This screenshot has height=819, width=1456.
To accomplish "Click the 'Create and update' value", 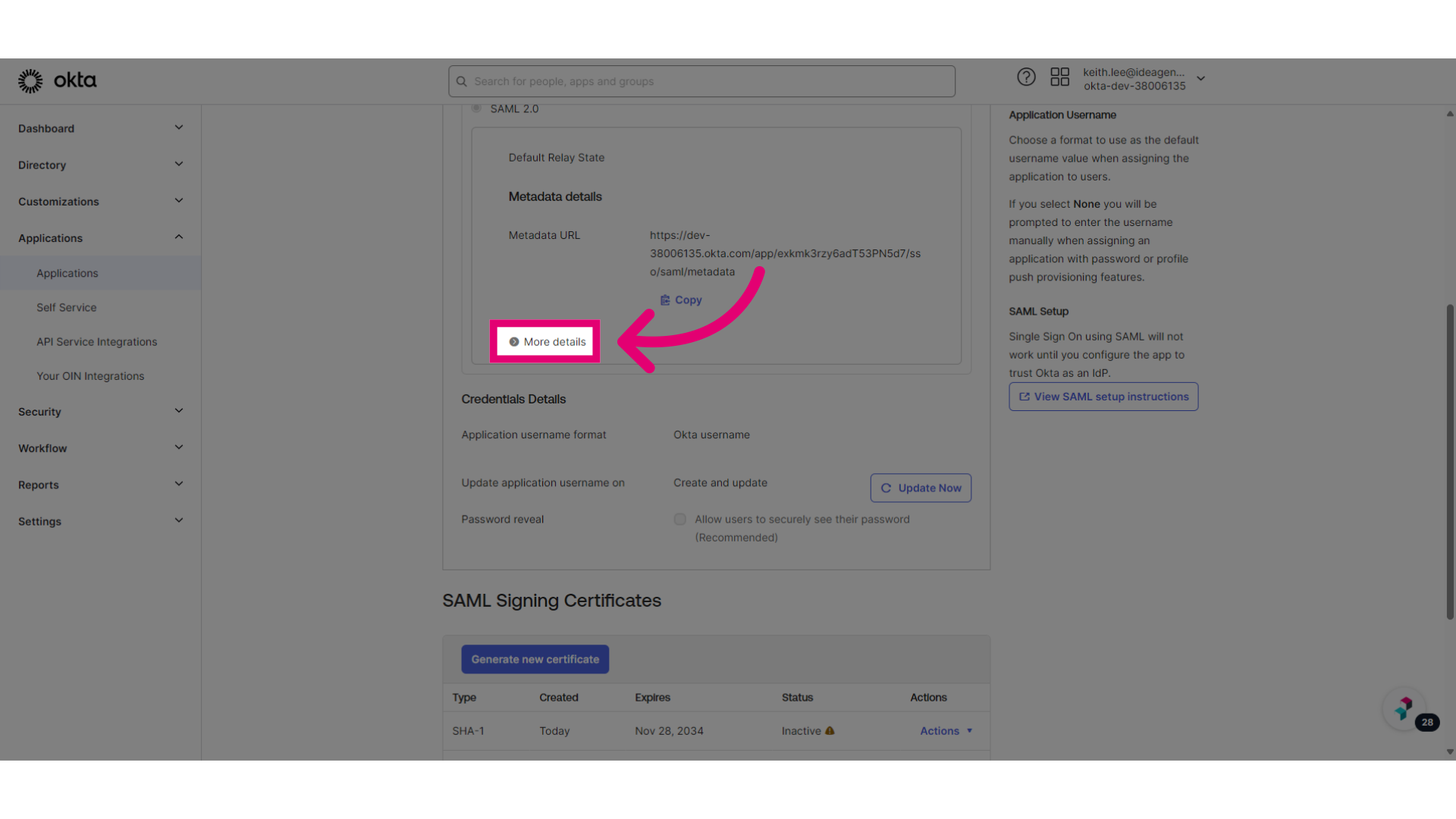I will click(x=720, y=483).
